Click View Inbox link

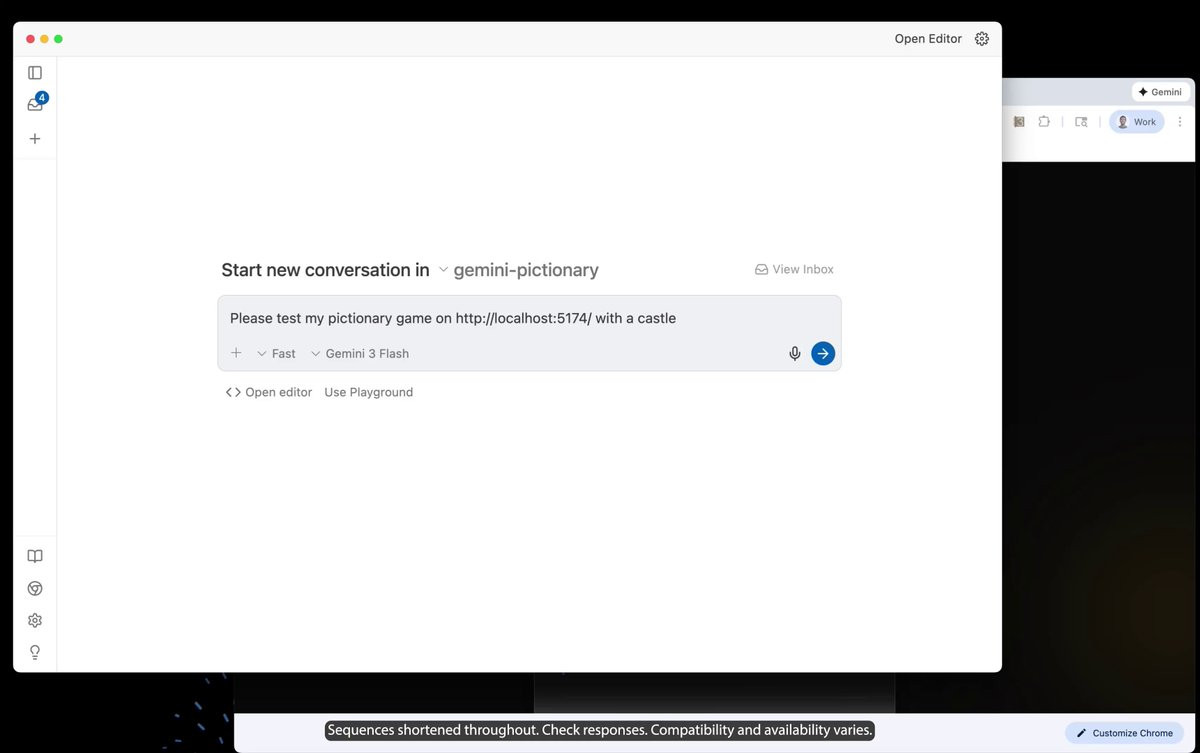point(794,269)
